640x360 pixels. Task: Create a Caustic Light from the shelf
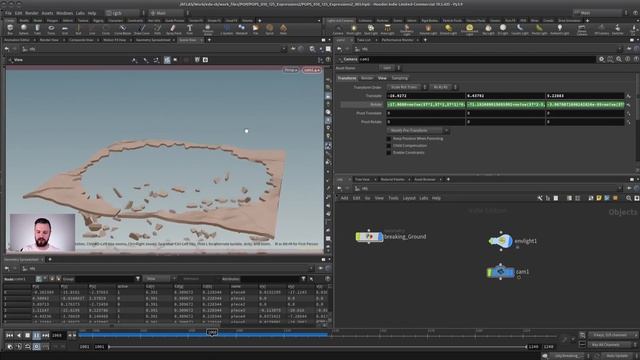click(519, 29)
